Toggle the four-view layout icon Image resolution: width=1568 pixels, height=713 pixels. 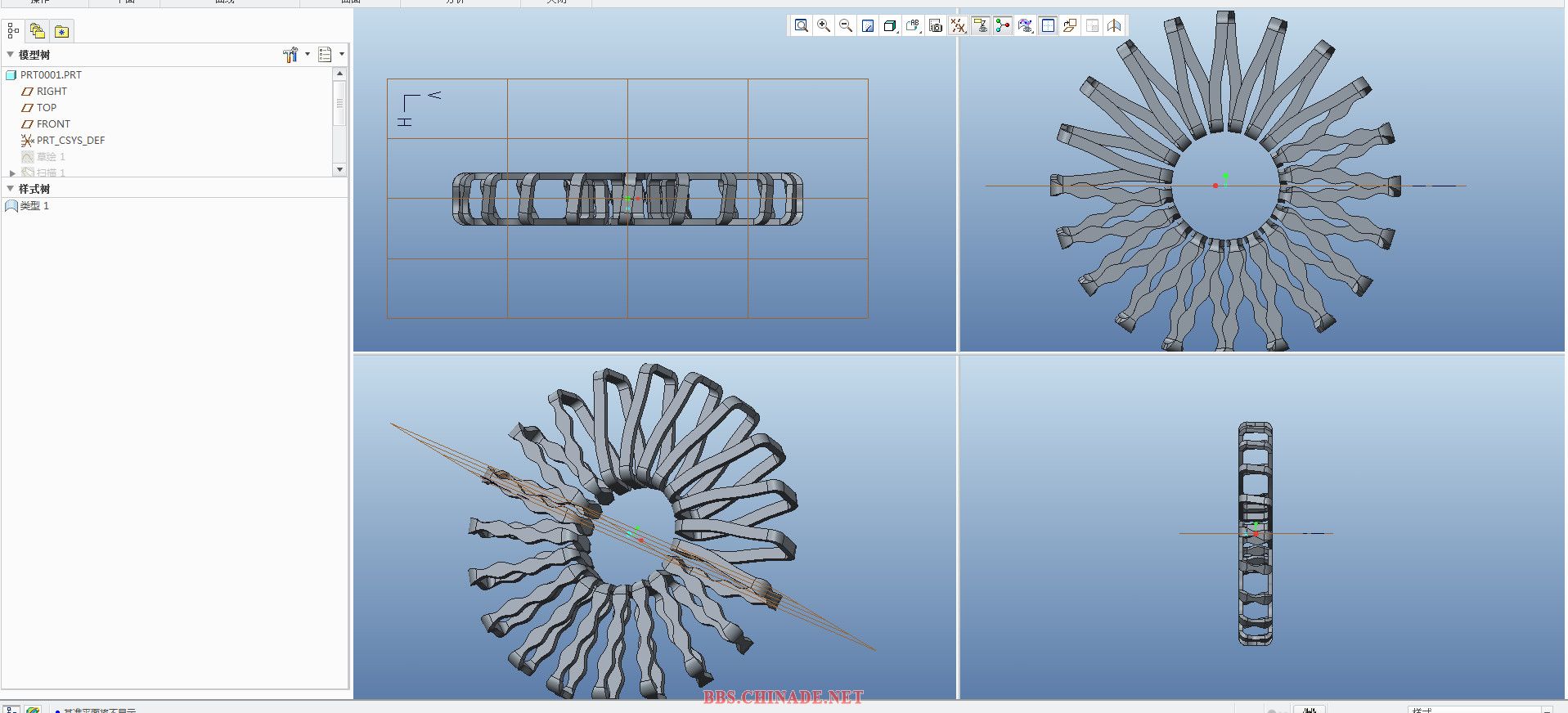[1048, 26]
